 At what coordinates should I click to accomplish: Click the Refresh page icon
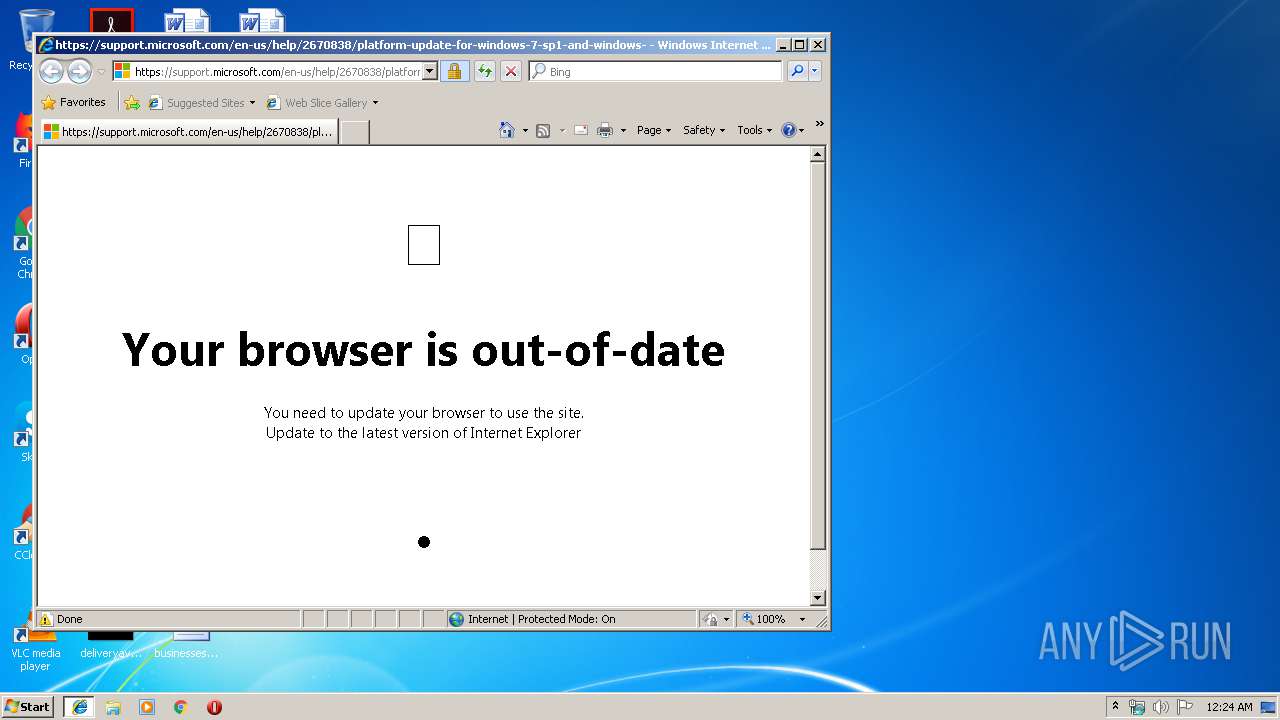click(485, 71)
